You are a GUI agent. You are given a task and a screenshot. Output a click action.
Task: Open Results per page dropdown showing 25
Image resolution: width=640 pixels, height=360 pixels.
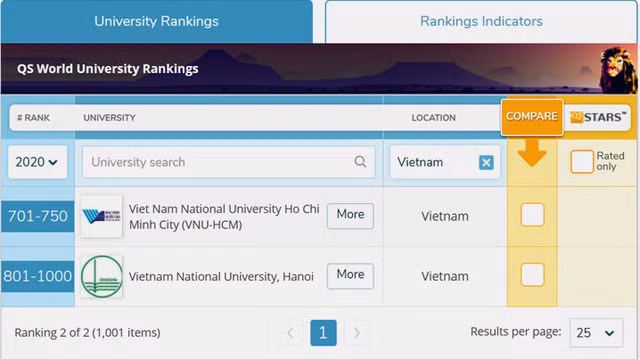[x=596, y=333]
